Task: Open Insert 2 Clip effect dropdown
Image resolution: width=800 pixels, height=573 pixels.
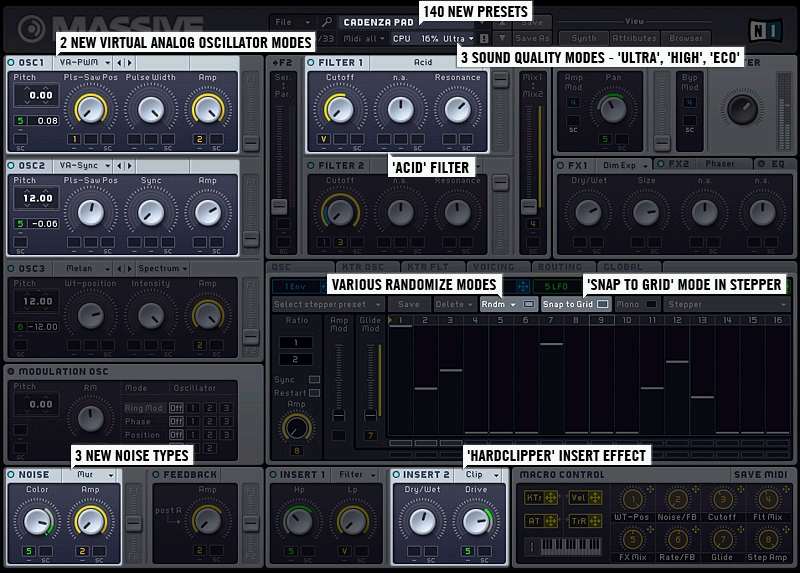Action: 480,475
